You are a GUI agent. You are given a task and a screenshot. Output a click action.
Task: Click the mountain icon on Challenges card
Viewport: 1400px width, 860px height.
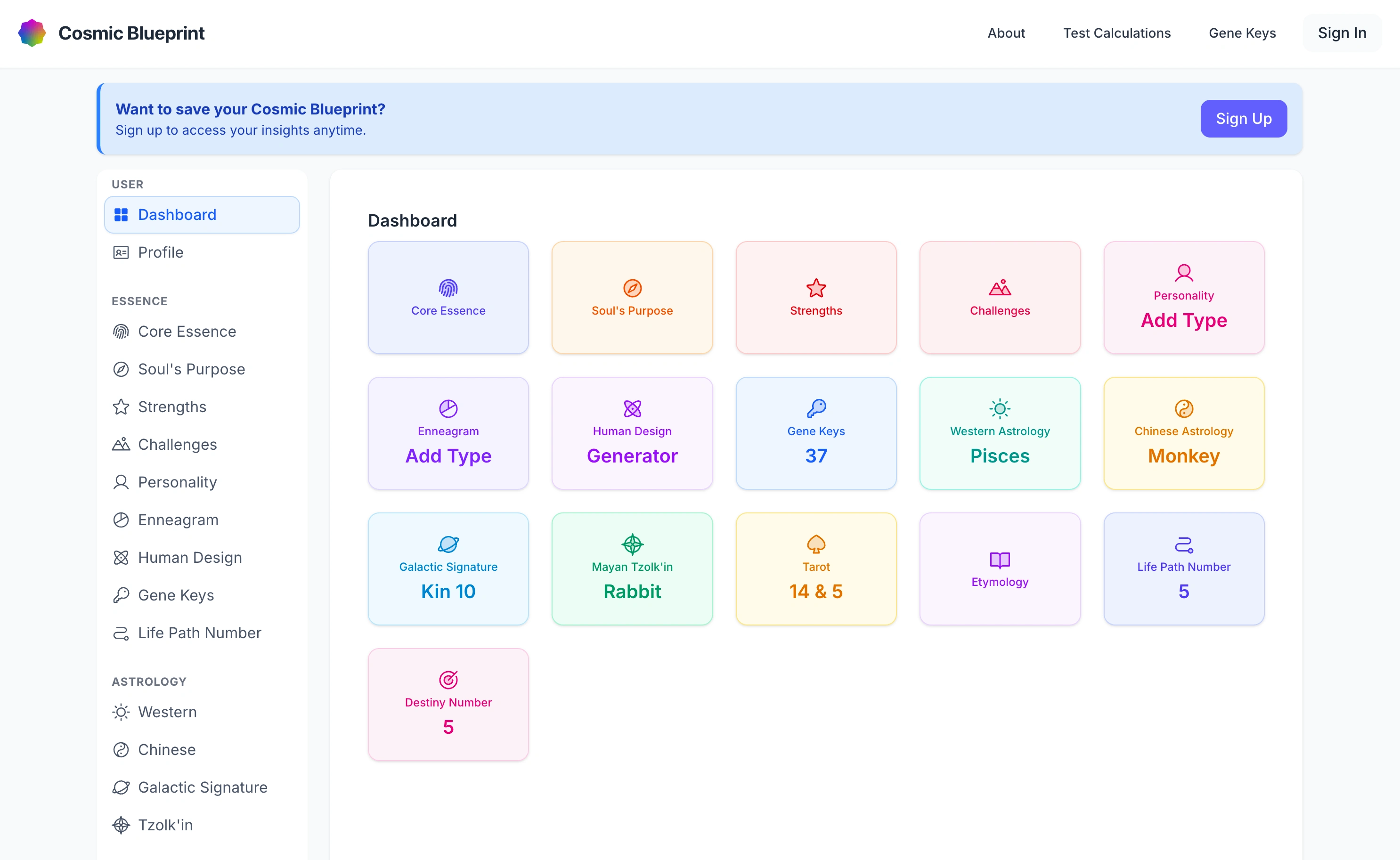(1000, 288)
